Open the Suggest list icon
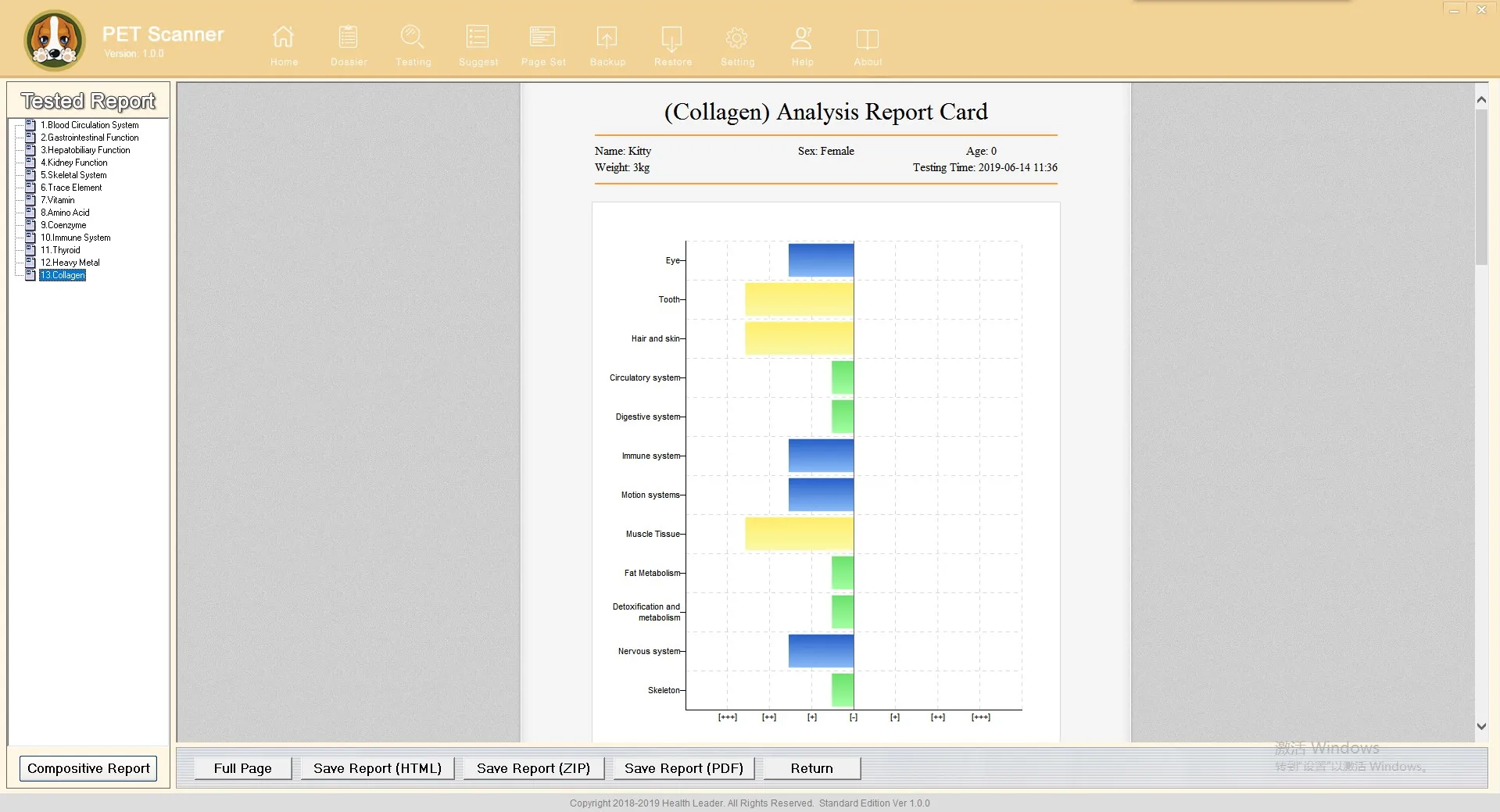Image resolution: width=1500 pixels, height=812 pixels. (478, 38)
